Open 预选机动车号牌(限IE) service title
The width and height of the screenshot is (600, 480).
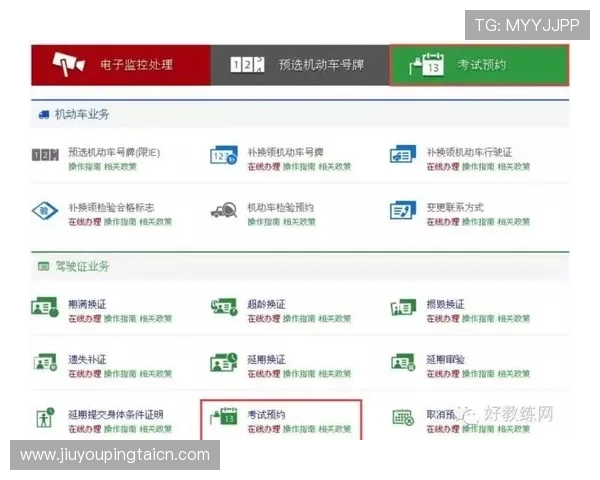114,152
